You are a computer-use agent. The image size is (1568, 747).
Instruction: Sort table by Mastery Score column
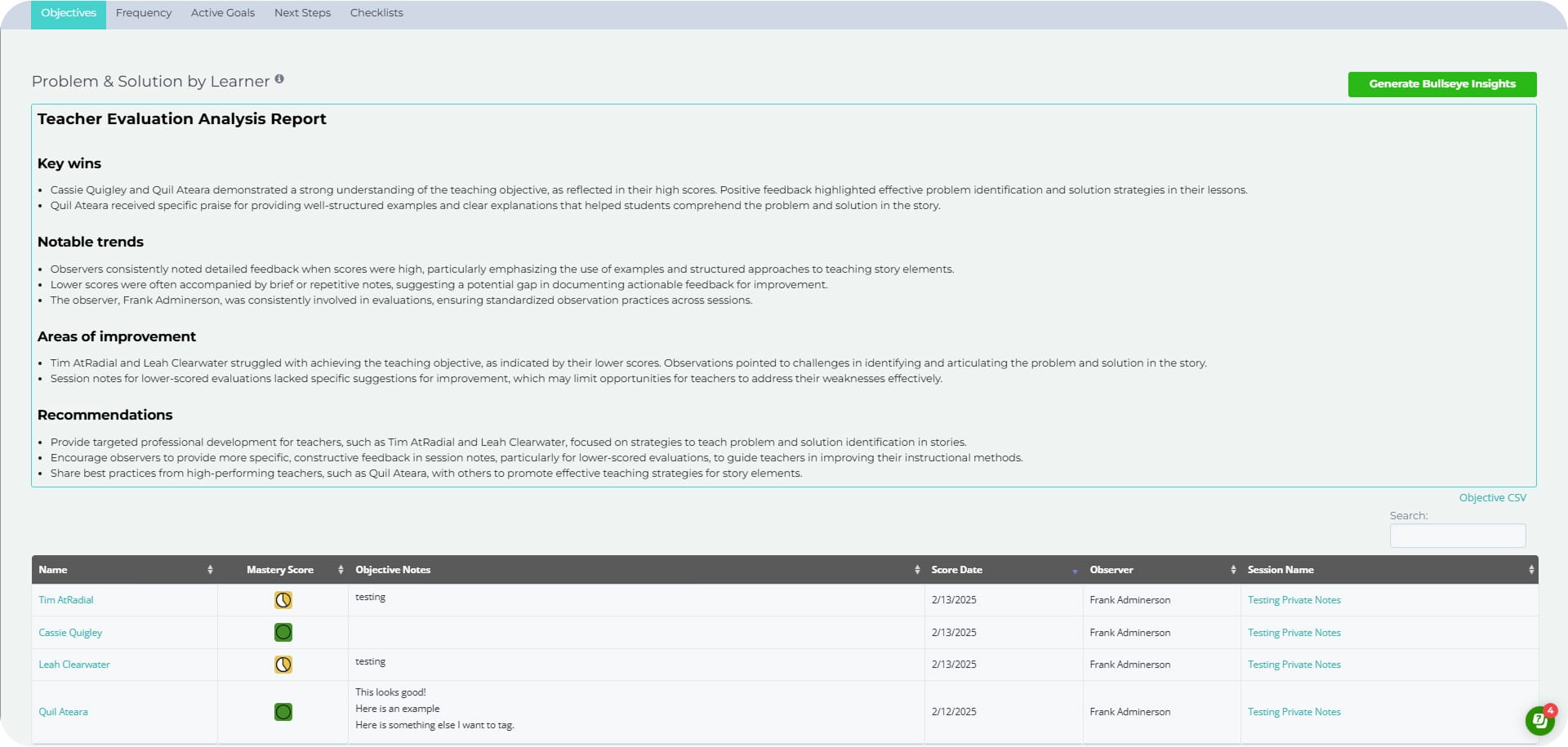click(x=283, y=570)
